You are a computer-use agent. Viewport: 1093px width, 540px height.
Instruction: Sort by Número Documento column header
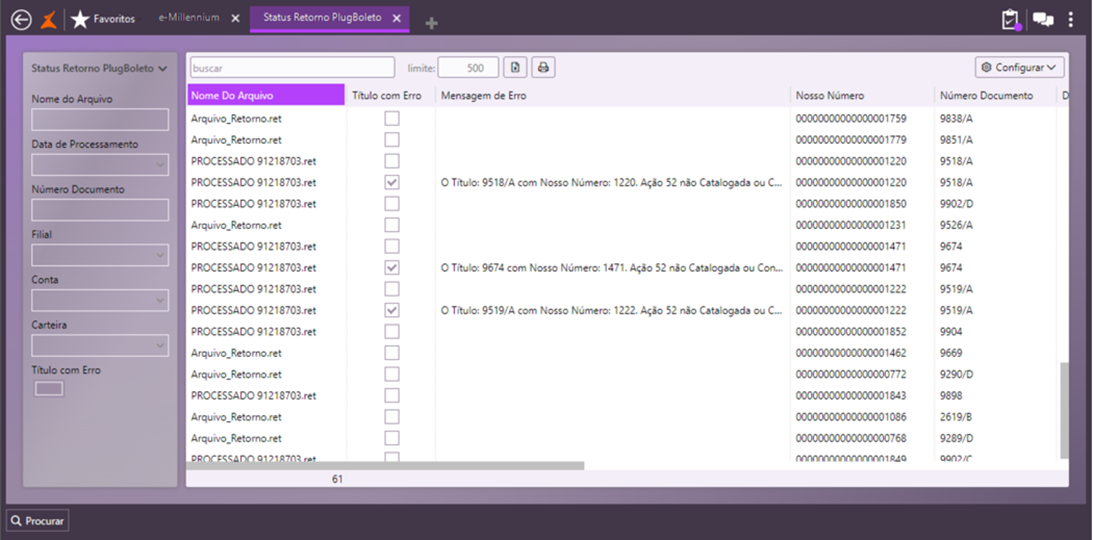995,95
